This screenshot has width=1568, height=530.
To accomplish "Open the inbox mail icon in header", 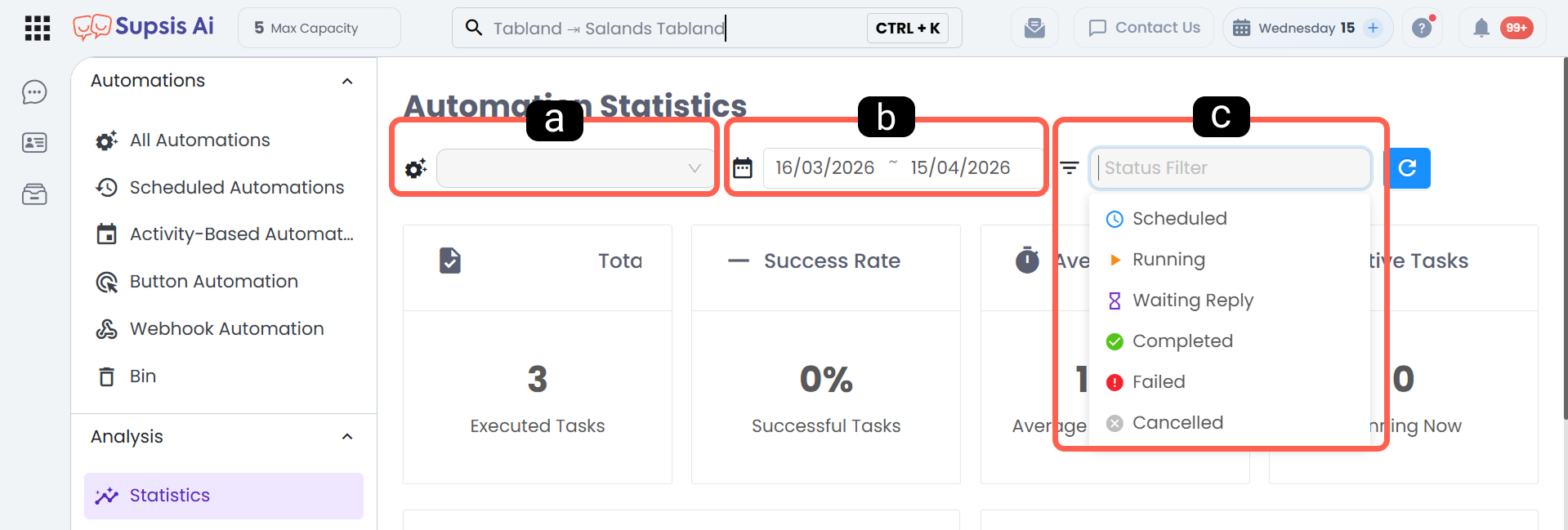I will click(x=1034, y=28).
